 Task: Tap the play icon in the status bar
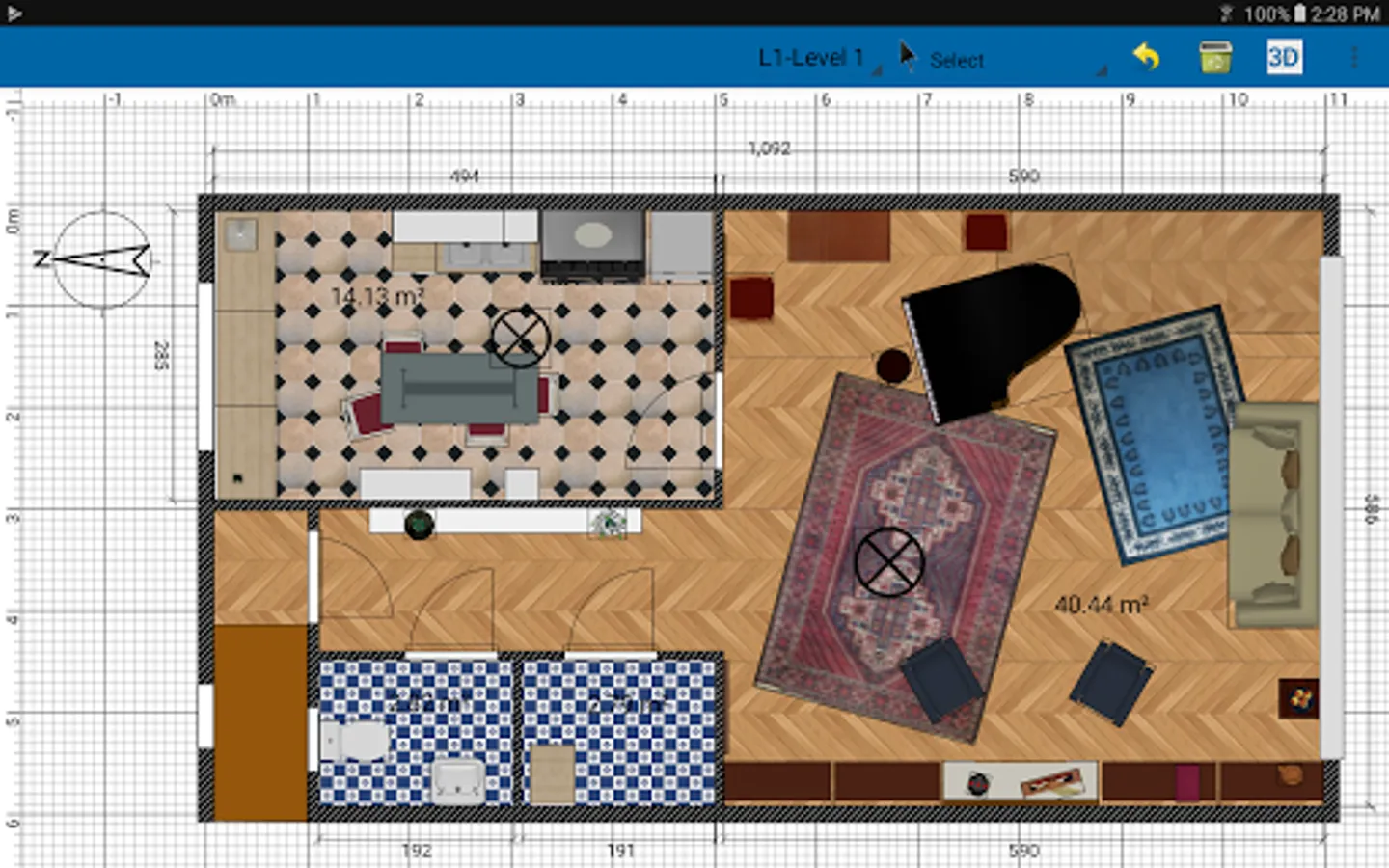(x=14, y=13)
